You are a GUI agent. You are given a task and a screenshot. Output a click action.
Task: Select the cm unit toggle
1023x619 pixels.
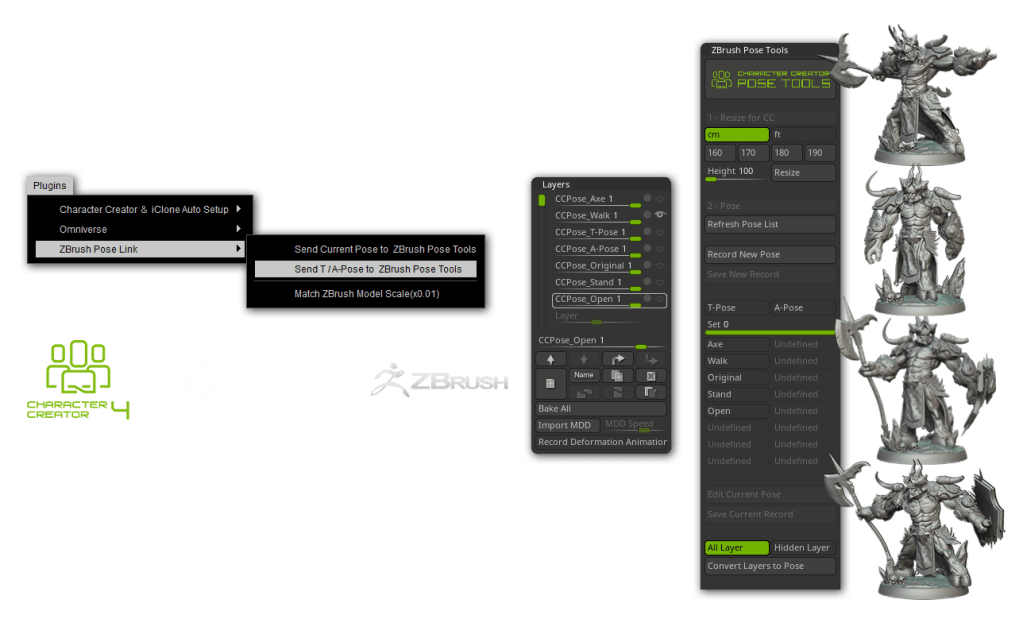click(737, 134)
